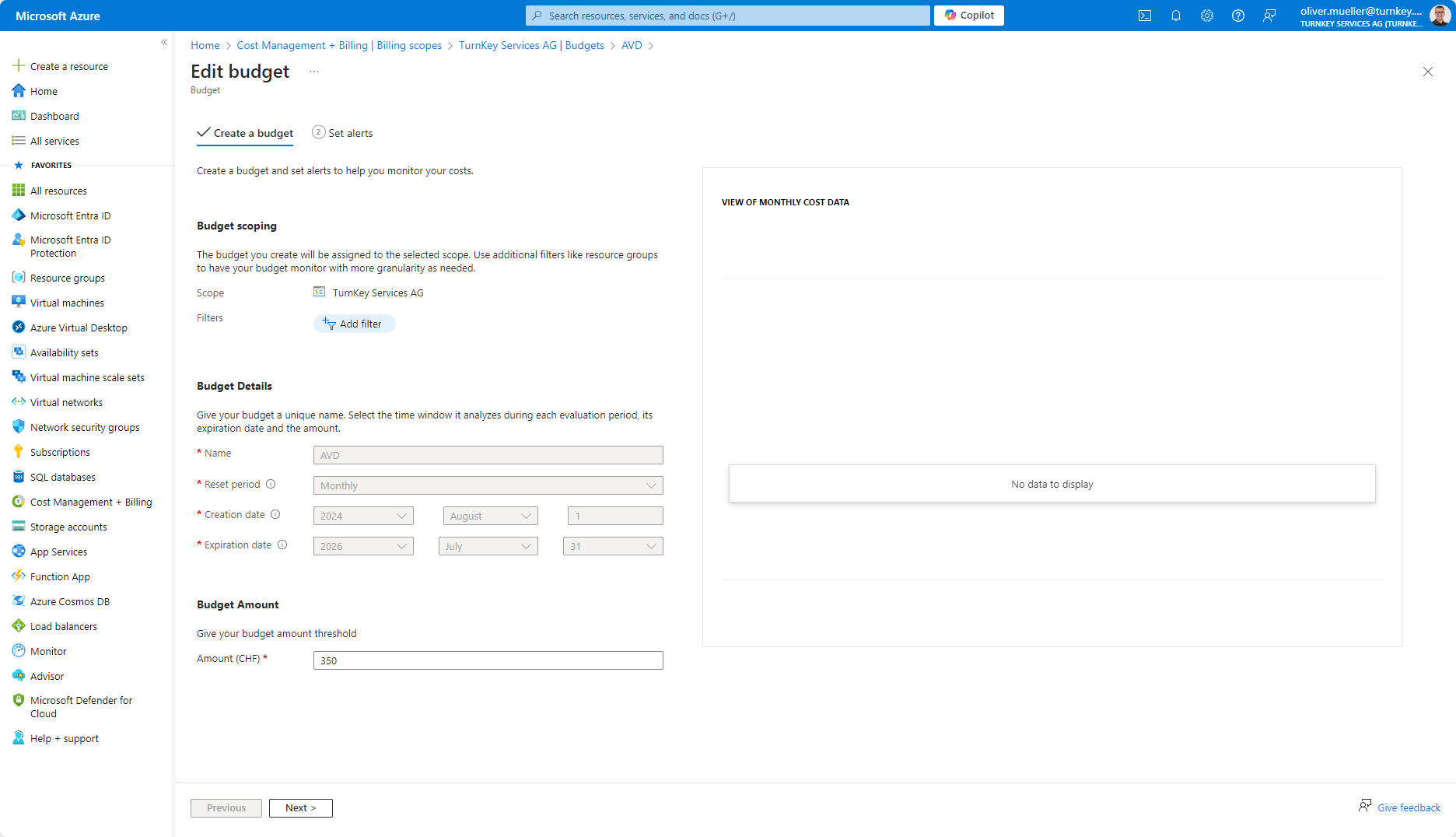Viewport: 1456px width, 837px height.
Task: Click the Home house icon in sidebar
Action: coord(19,91)
